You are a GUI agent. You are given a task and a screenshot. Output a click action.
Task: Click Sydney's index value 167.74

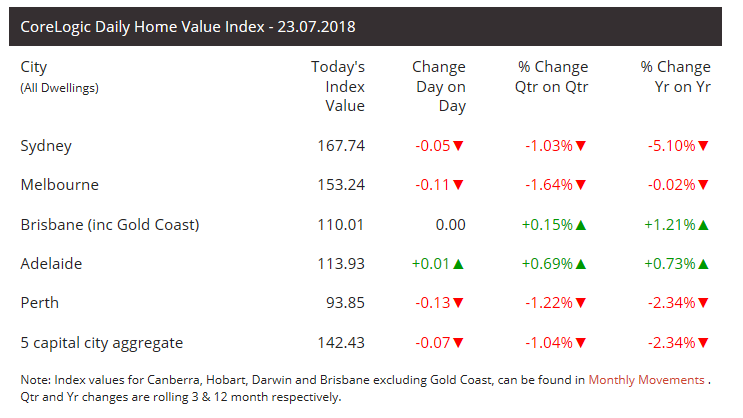(x=340, y=146)
